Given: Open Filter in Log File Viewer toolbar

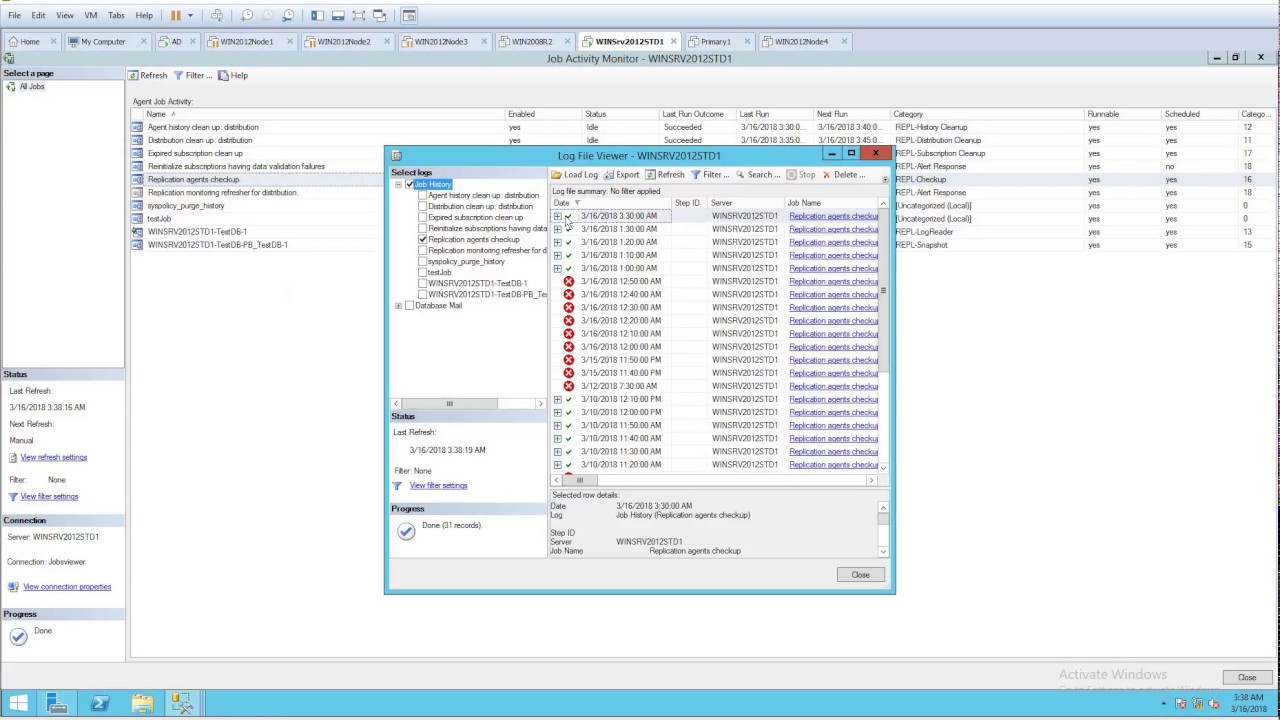Looking at the screenshot, I should tap(710, 175).
